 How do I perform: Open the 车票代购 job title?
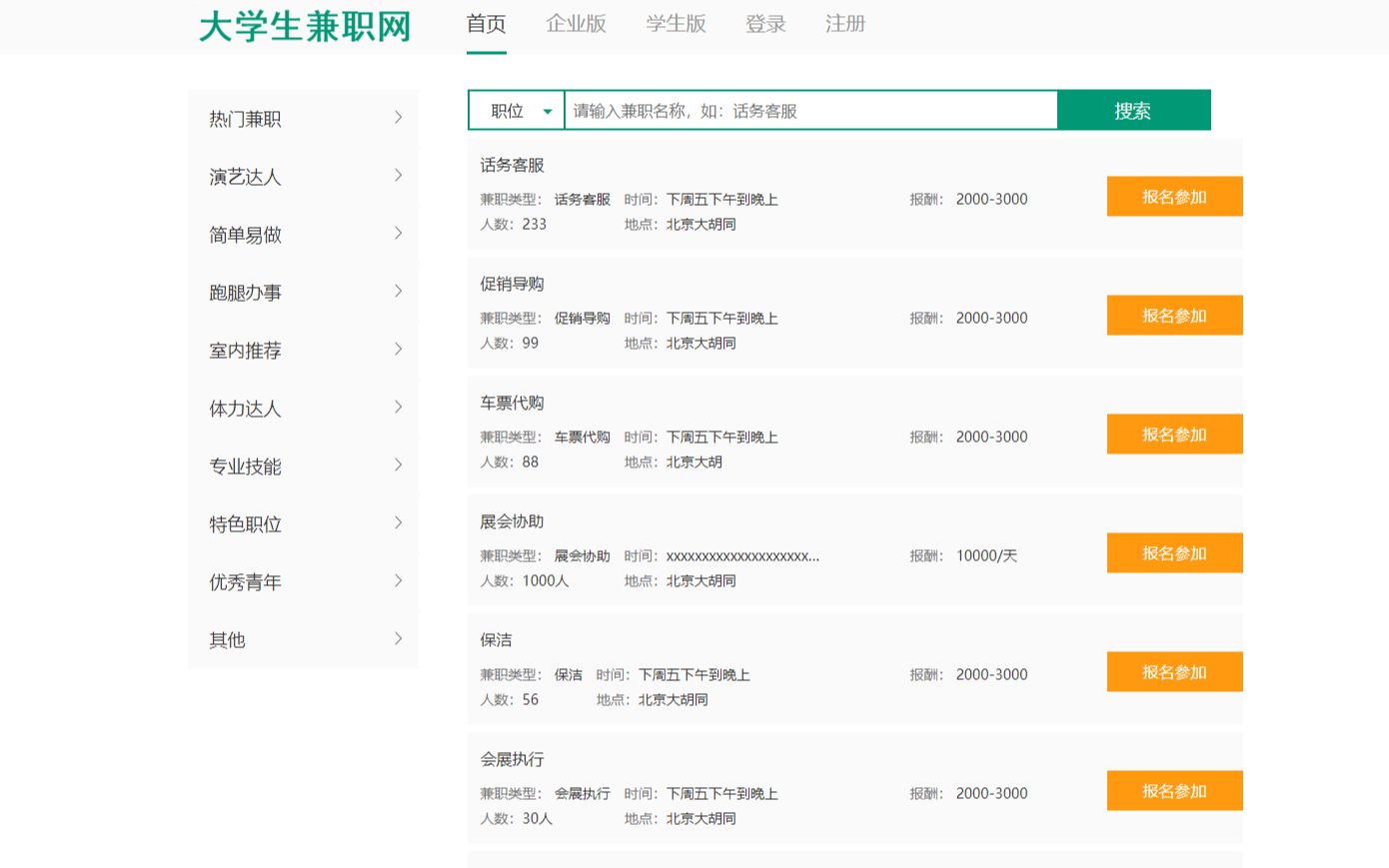click(x=512, y=403)
